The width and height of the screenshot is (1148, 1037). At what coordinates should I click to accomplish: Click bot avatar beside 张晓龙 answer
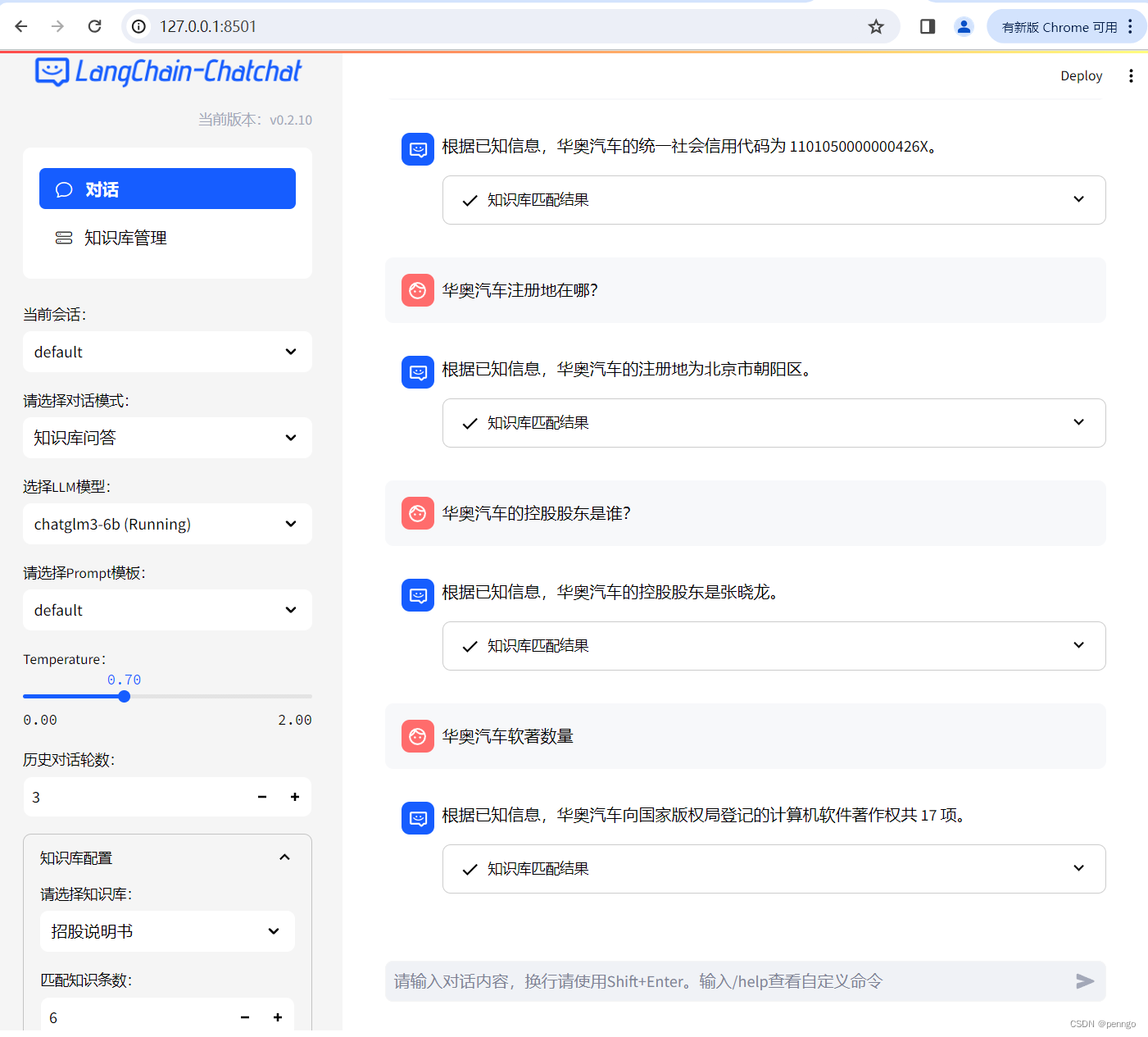point(418,595)
